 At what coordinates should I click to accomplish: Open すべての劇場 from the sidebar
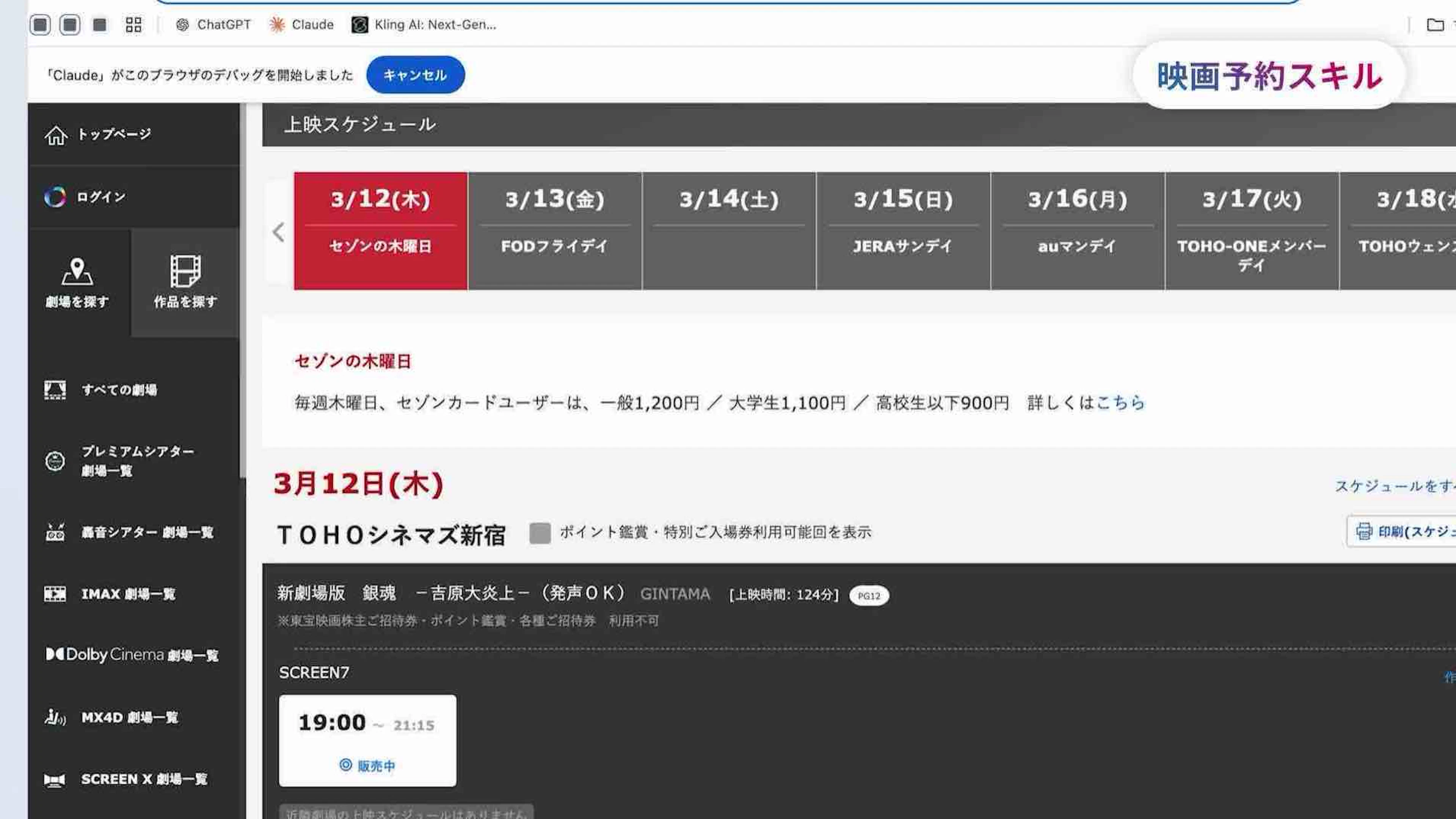(x=119, y=390)
